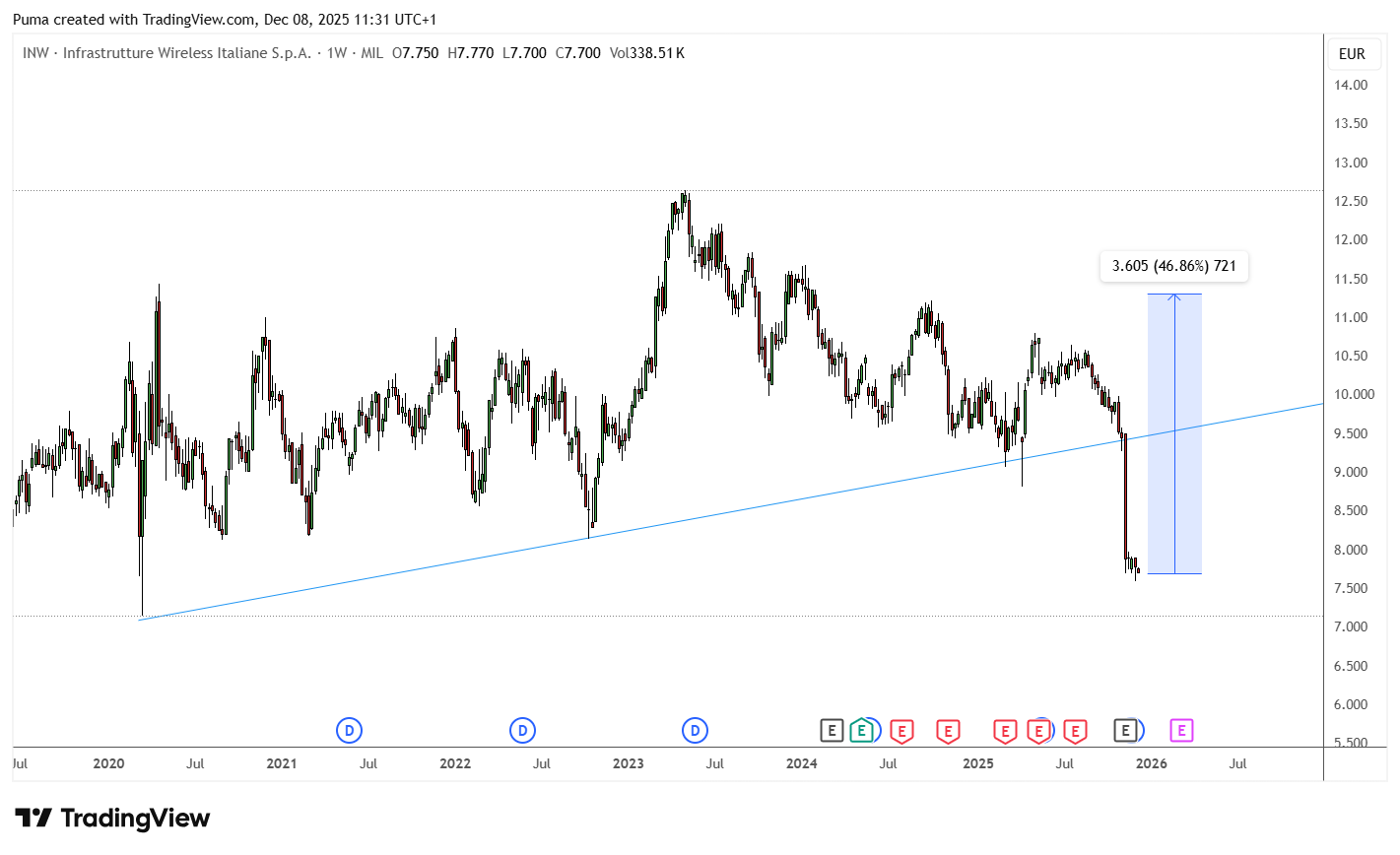Select the red earnings marker near Jul 2025
Screen dimensions: 1400x855
[1075, 731]
